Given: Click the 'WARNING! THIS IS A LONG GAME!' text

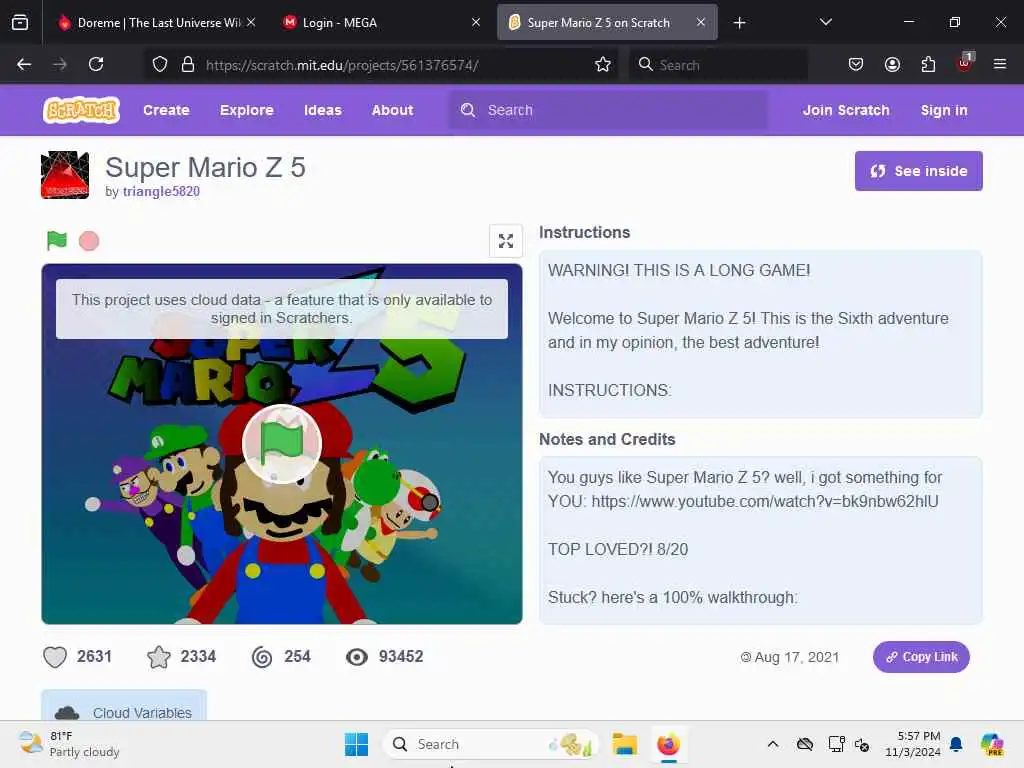Looking at the screenshot, I should tap(679, 270).
